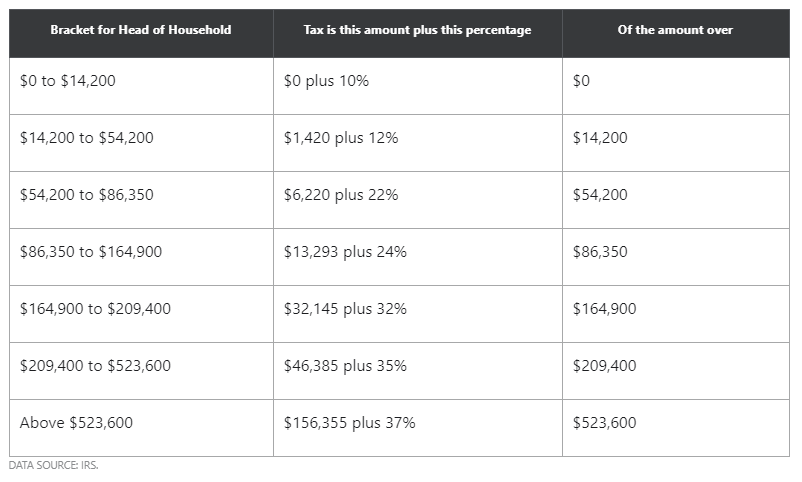The height and width of the screenshot is (482, 802).
Task: Click the '$1,420 plus 12%' tax cell
Action: [x=418, y=143]
